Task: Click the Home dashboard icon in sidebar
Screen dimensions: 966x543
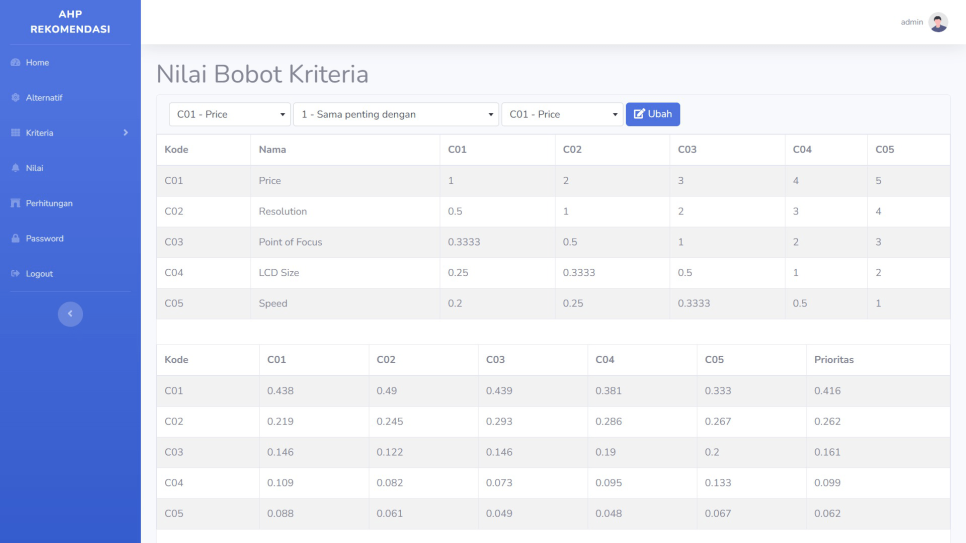Action: click(15, 62)
